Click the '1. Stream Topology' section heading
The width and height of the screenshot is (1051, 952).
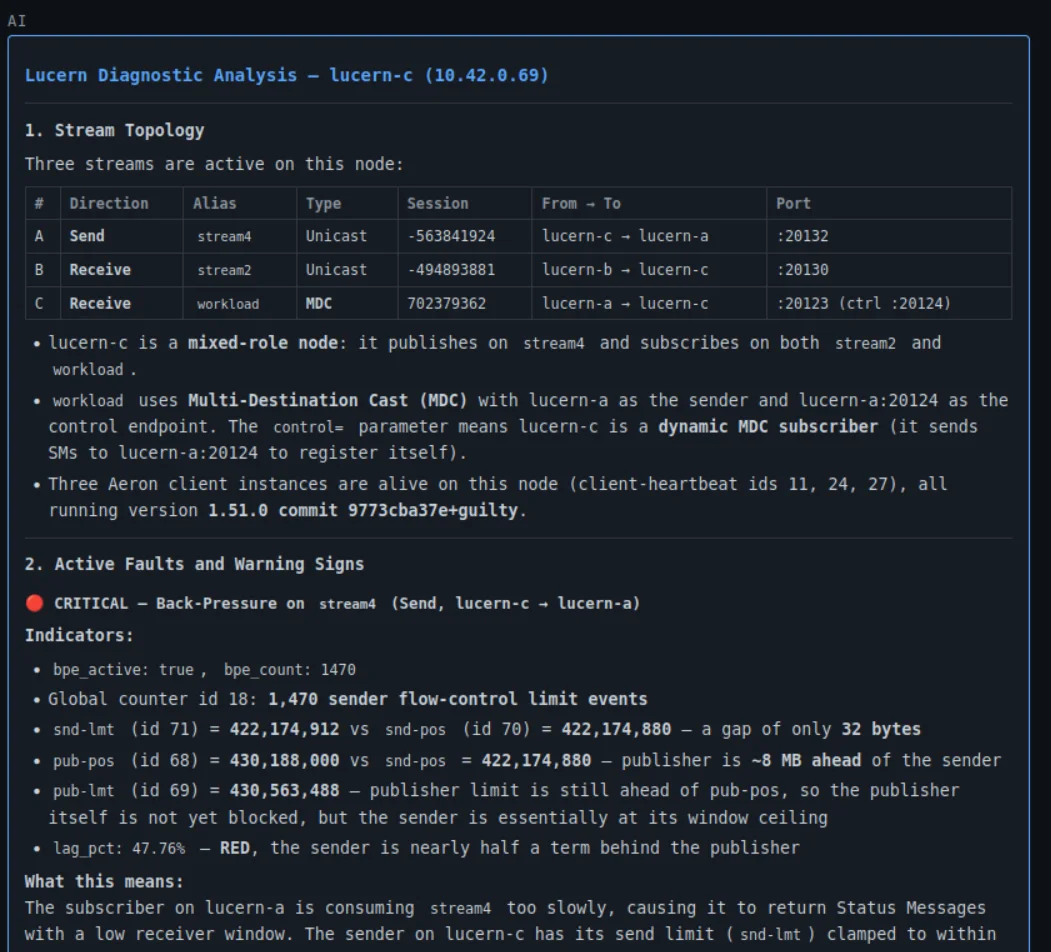[x=115, y=130]
